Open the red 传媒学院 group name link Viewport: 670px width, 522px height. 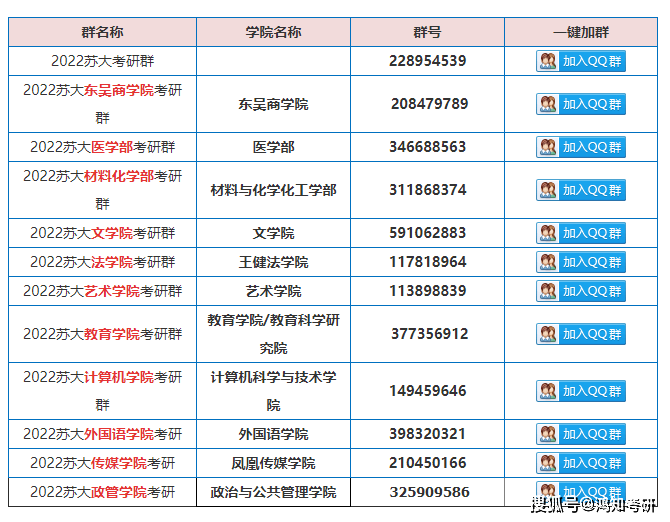coord(119,463)
